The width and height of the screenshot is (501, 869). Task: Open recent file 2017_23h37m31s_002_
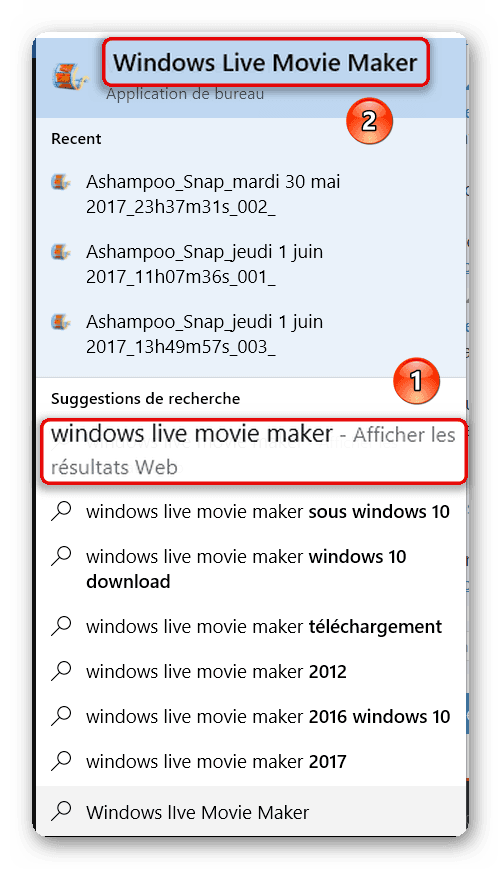[x=213, y=194]
